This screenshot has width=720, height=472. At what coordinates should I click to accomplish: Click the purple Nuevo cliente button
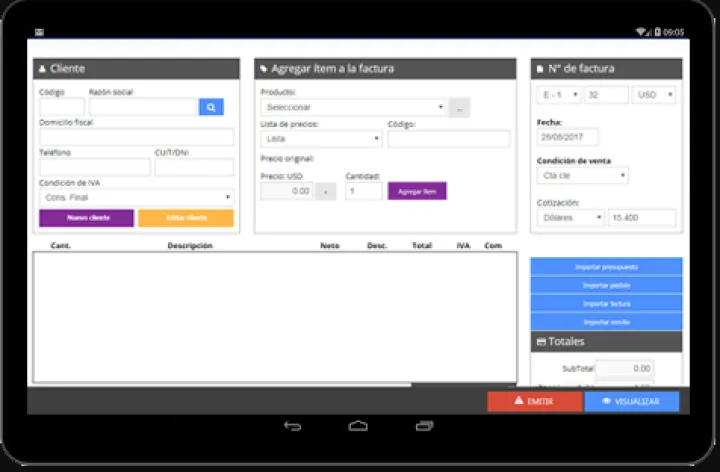[x=87, y=218]
